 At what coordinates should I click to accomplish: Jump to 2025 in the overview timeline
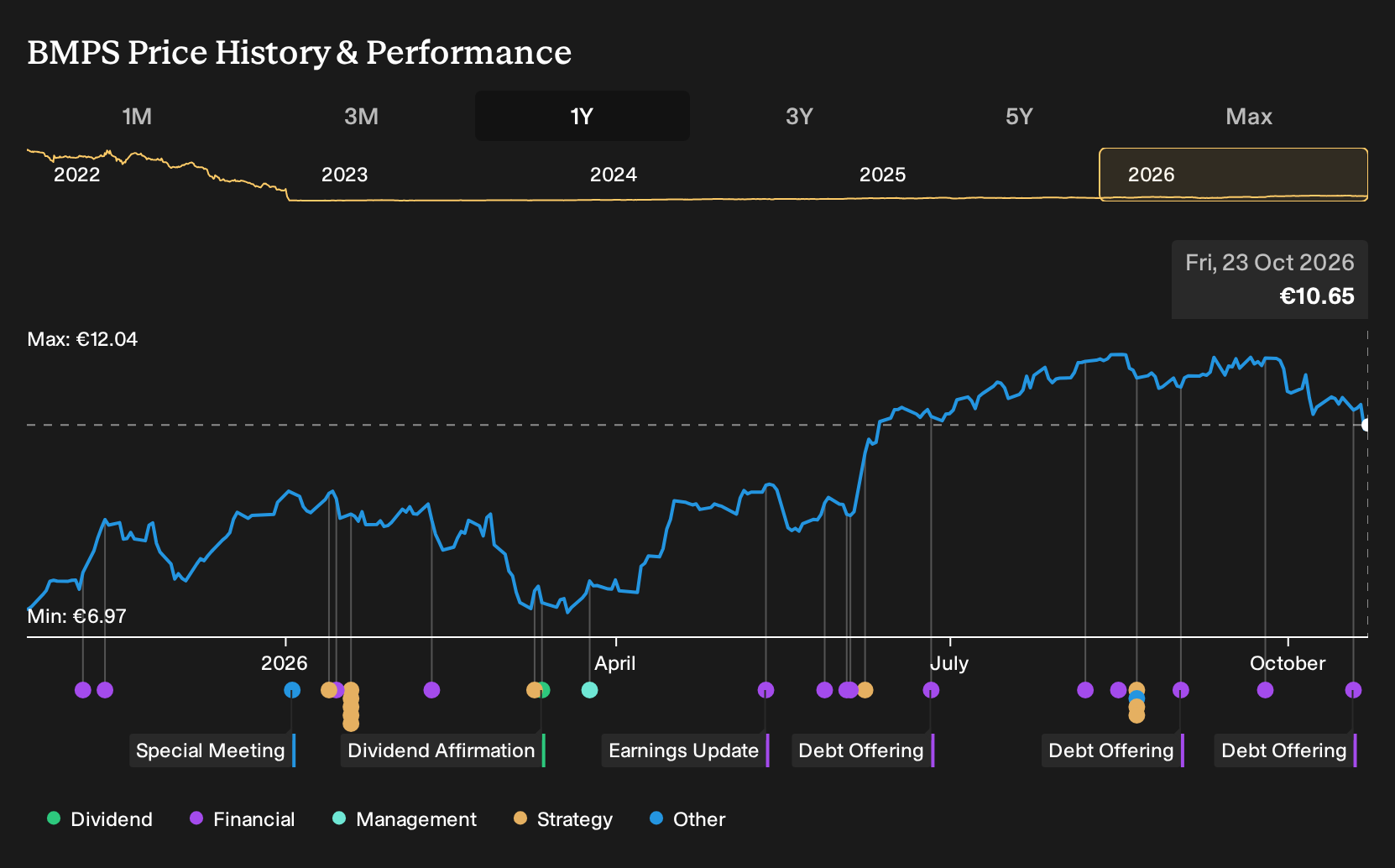(883, 175)
